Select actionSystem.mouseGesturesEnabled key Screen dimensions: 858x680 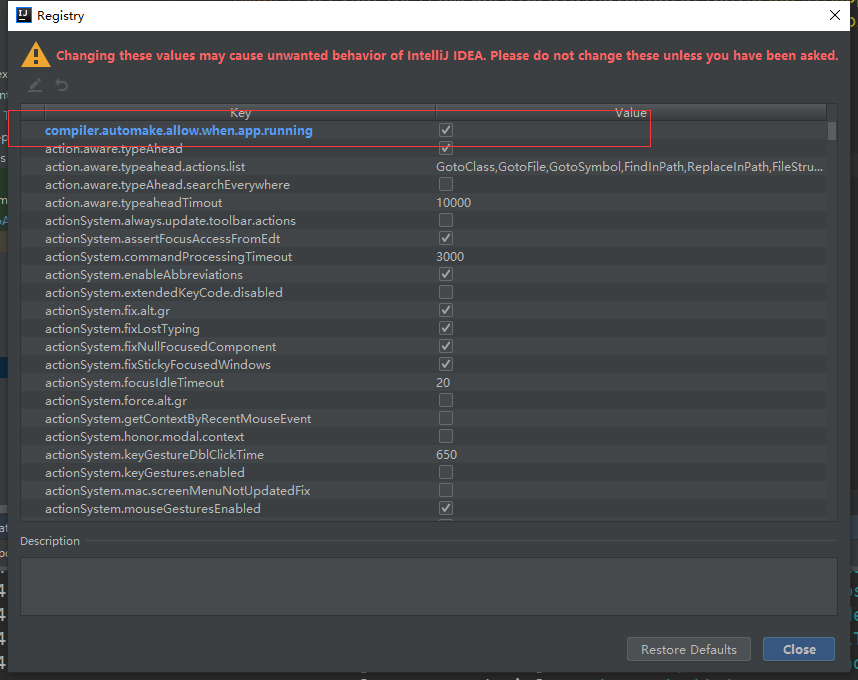point(153,509)
